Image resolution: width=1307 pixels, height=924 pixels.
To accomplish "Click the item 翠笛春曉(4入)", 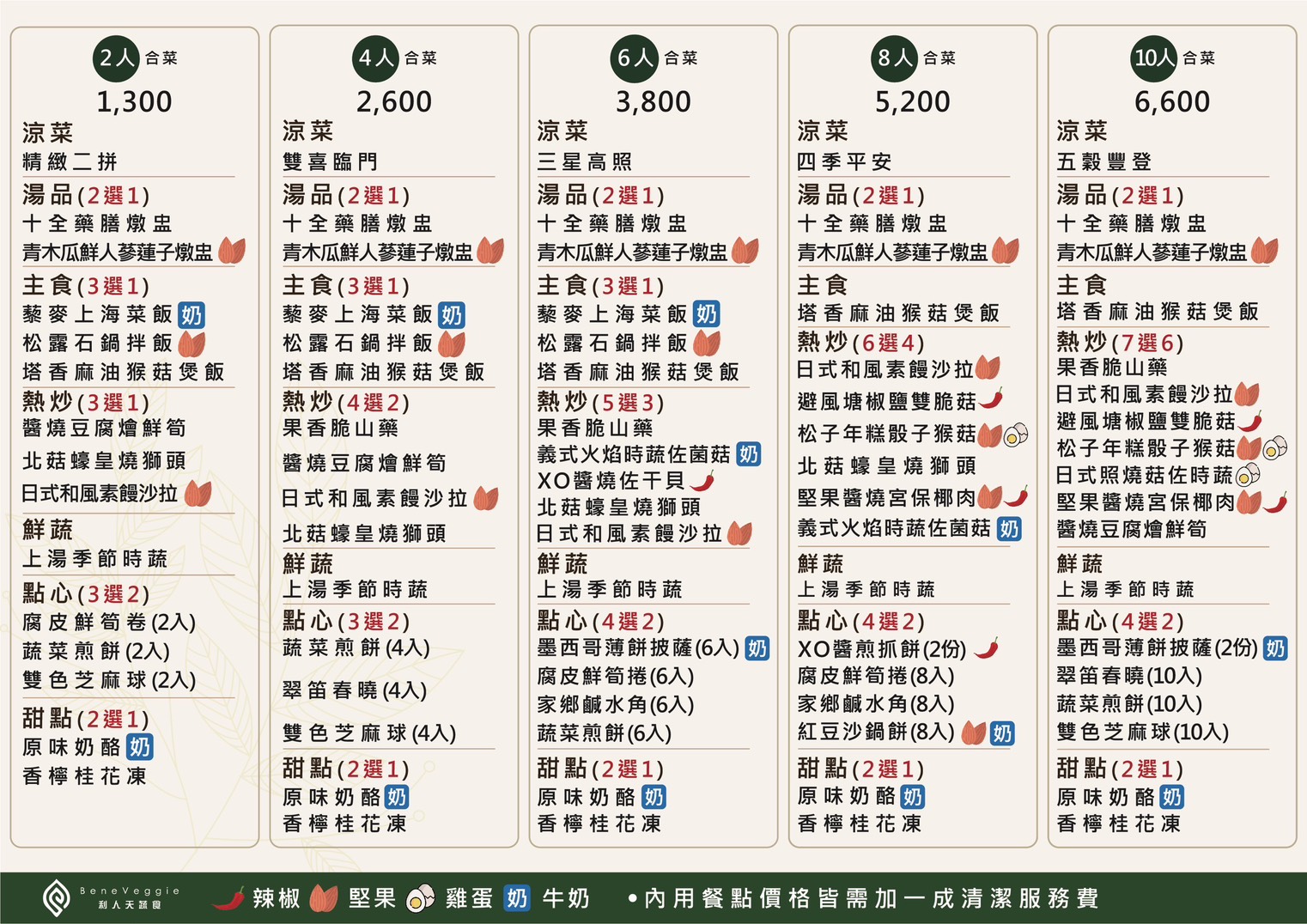I will (355, 690).
